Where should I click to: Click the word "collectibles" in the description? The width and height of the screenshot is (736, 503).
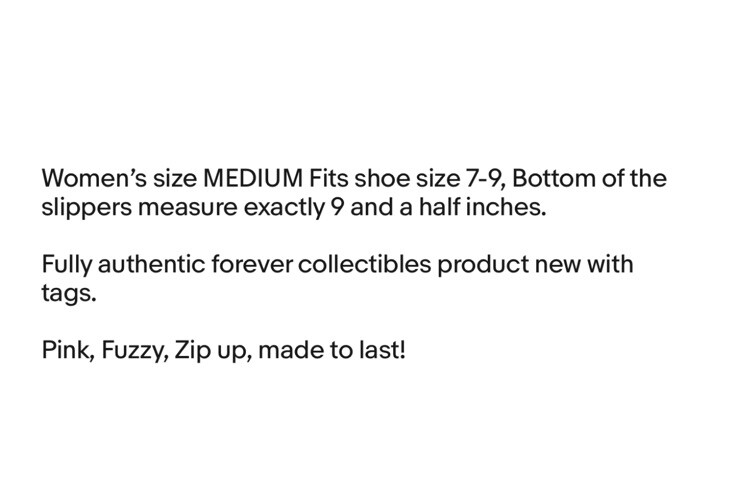[x=364, y=264]
